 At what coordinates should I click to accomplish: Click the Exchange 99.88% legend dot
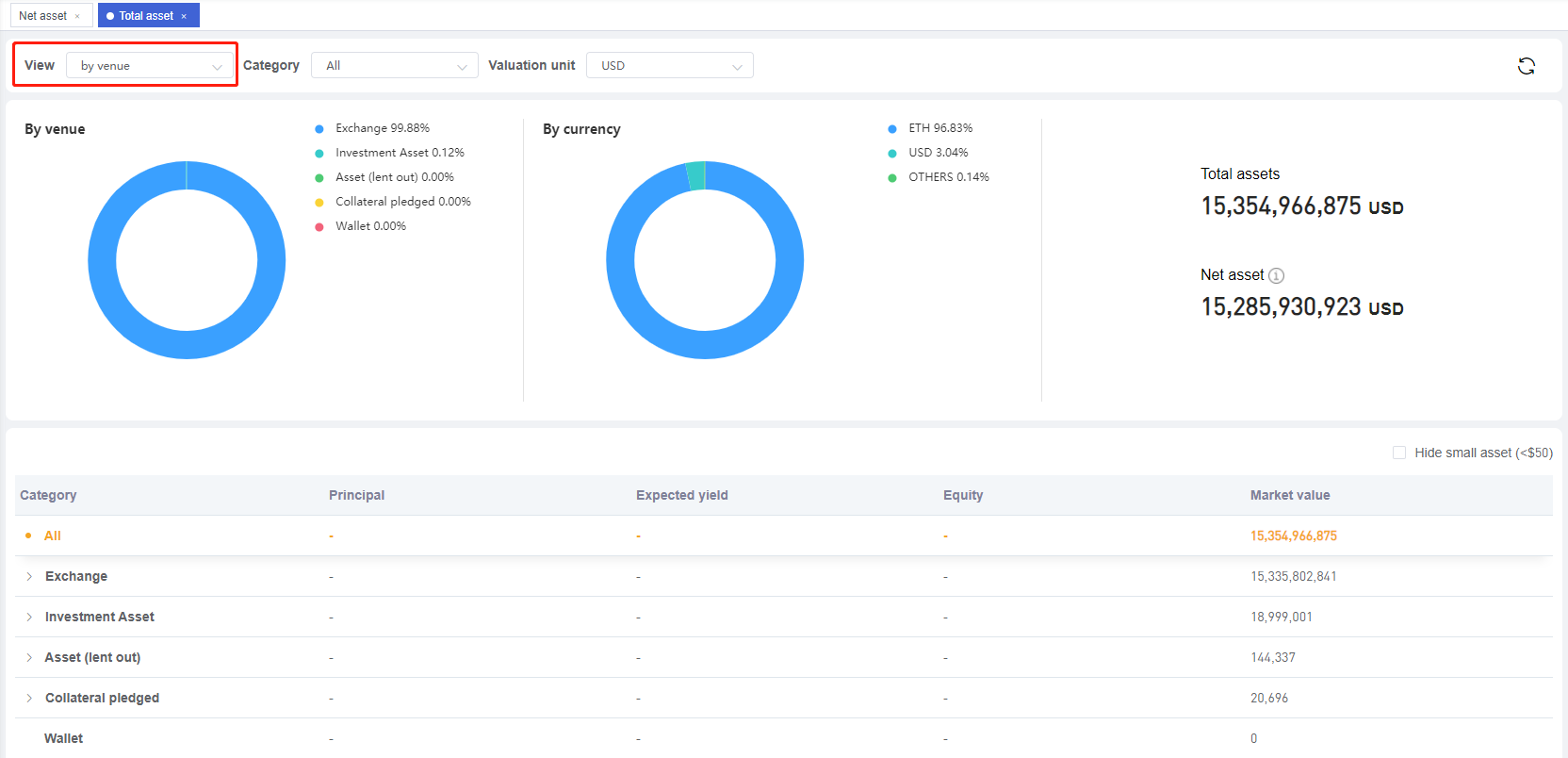(x=319, y=129)
